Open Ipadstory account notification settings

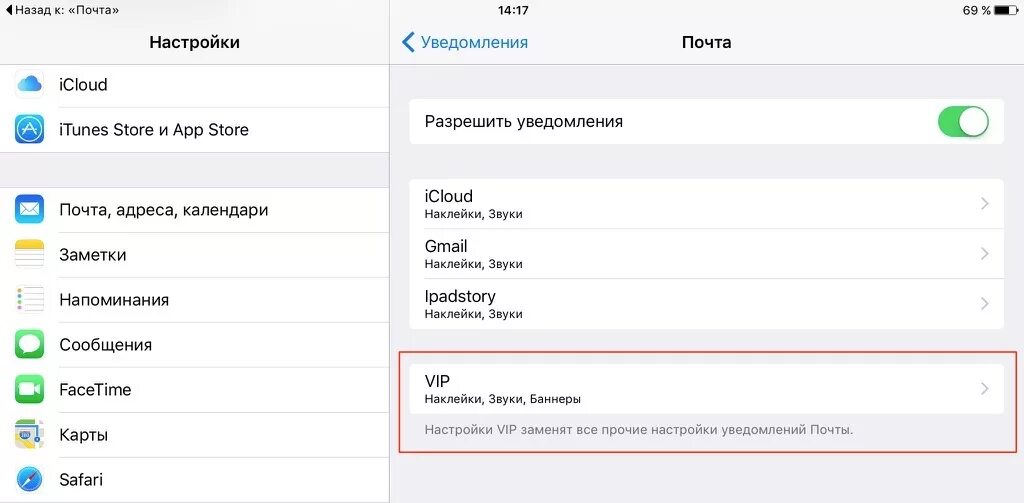coord(707,304)
